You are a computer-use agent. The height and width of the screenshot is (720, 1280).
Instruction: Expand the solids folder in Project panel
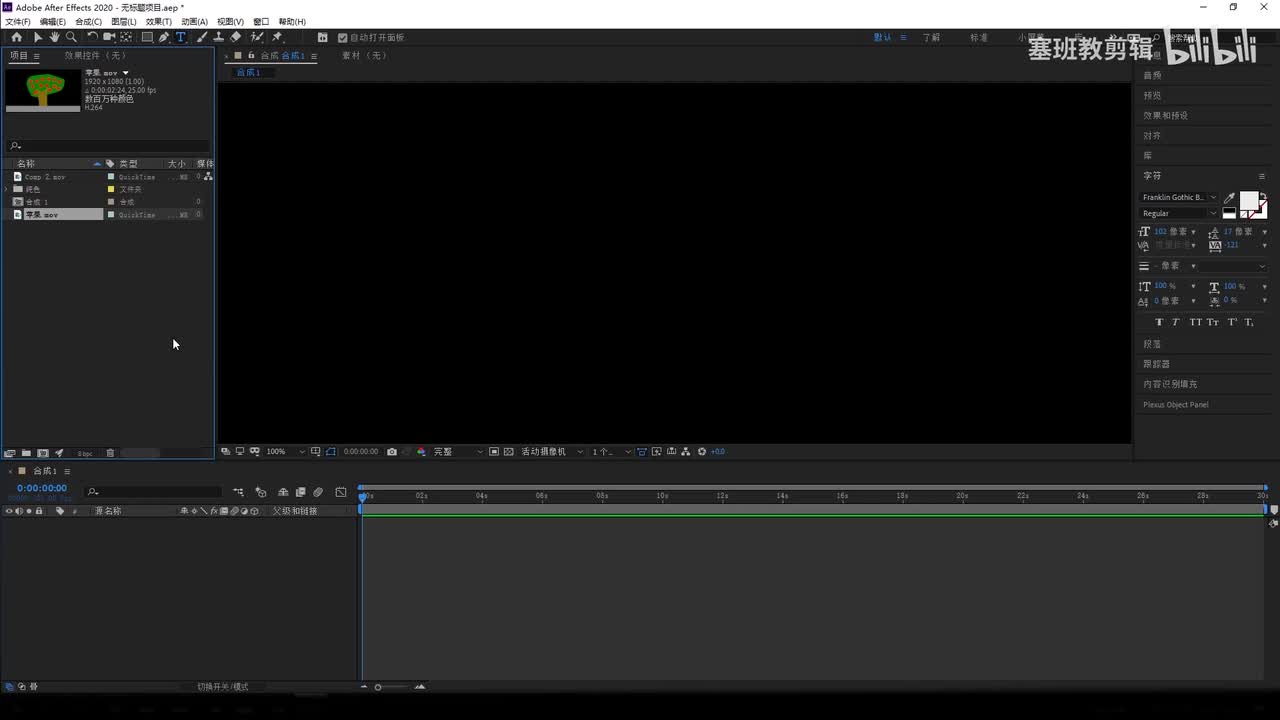coord(8,189)
